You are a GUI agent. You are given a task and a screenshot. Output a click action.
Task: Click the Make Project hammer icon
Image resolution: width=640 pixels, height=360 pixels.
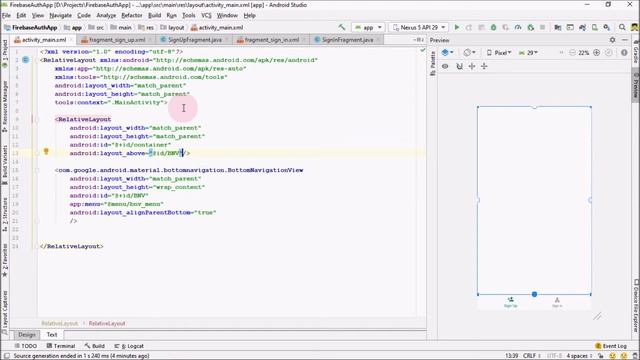tap(342, 27)
